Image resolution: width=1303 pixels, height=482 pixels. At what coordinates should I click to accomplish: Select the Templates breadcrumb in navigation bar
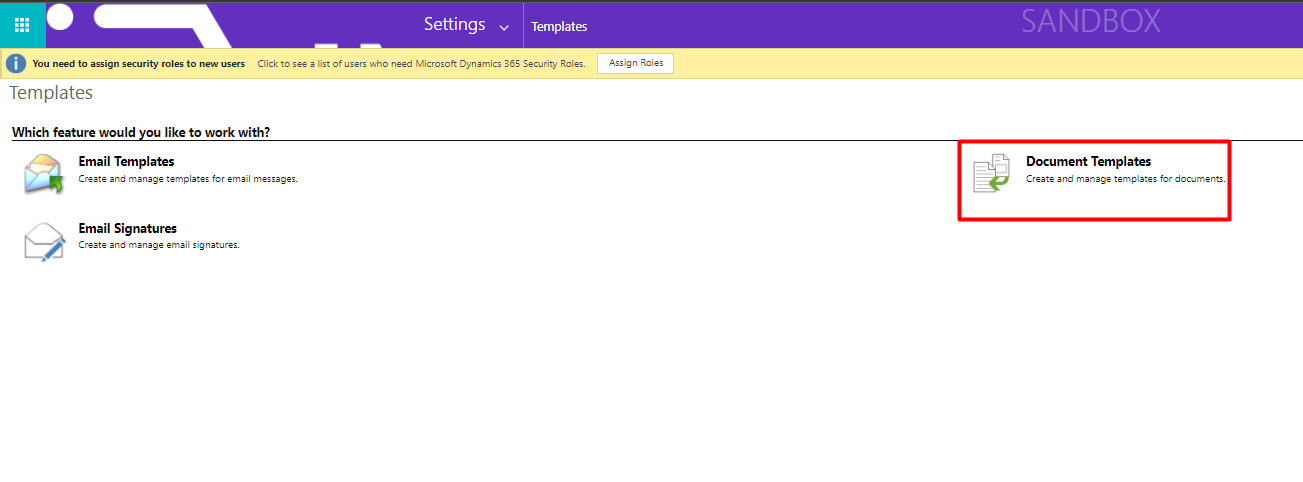pyautogui.click(x=559, y=27)
